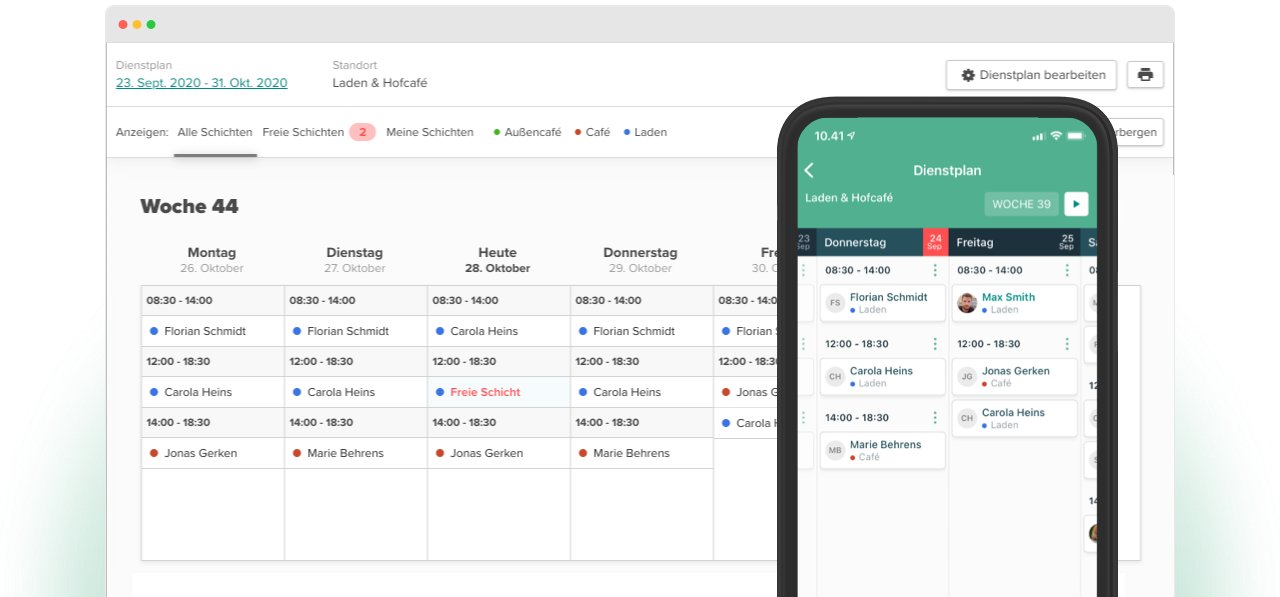The width and height of the screenshot is (1280, 597).
Task: Tap the Laden & Hofcafé title in the phone app
Action: (849, 198)
